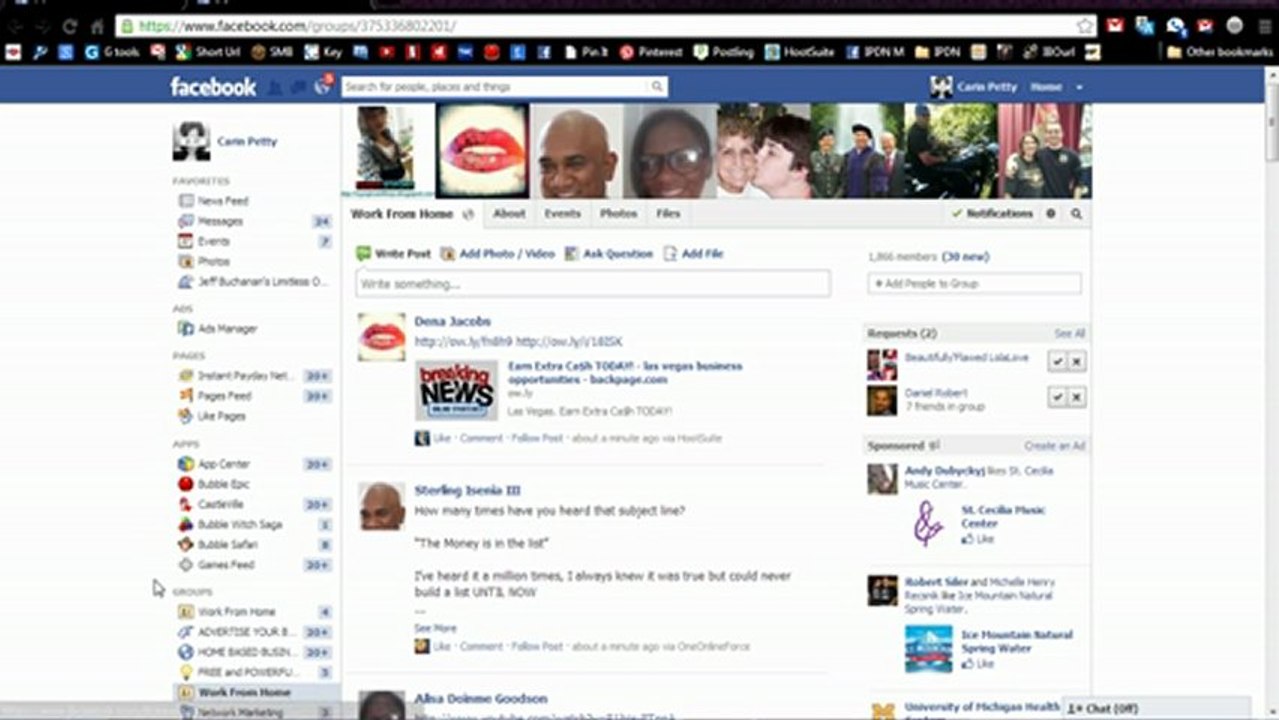
Task: Open browser menu at toolbar far right
Action: click(1265, 26)
